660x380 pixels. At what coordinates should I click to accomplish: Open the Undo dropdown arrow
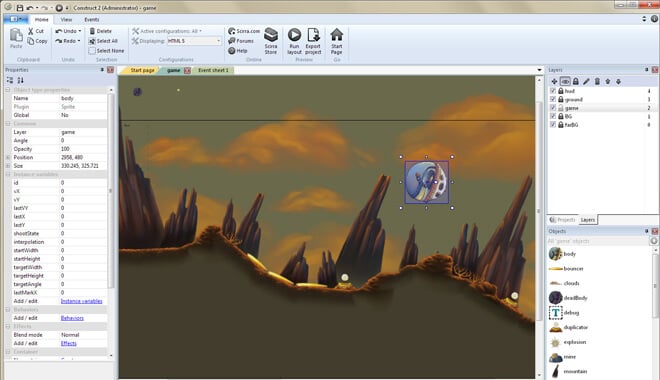80,31
